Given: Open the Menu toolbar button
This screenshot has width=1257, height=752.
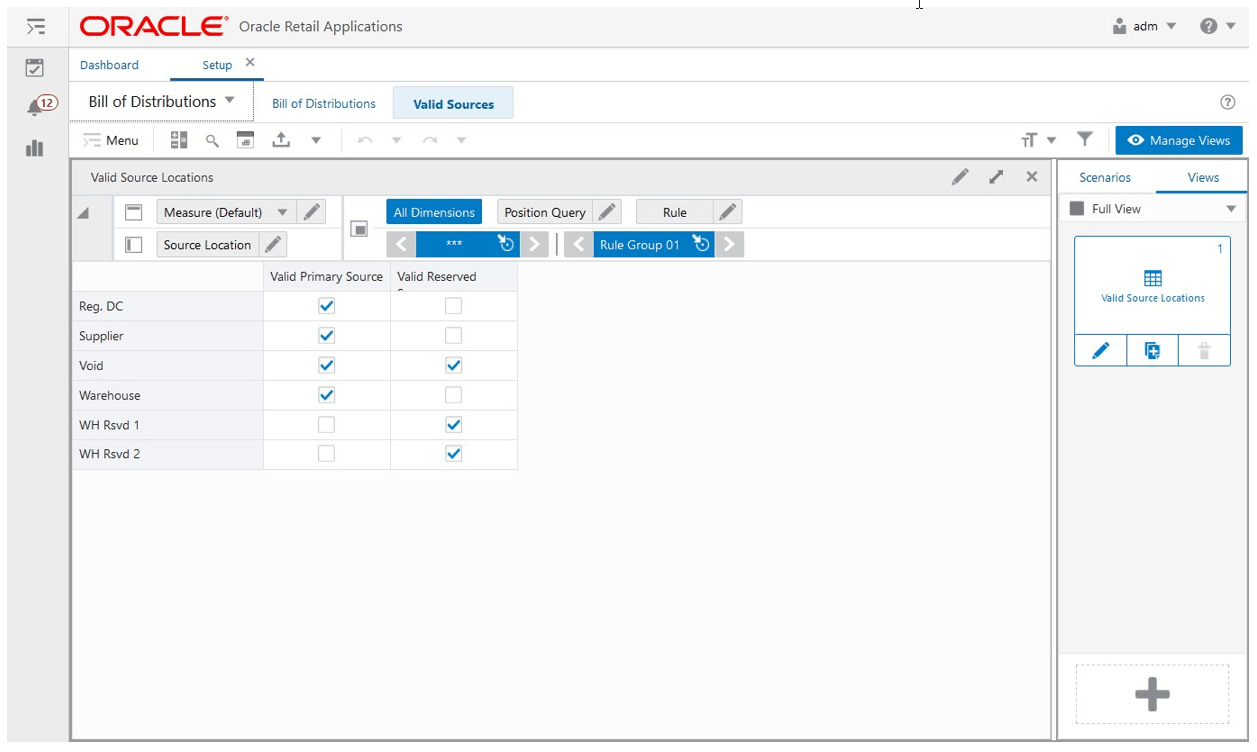Looking at the screenshot, I should coord(111,140).
